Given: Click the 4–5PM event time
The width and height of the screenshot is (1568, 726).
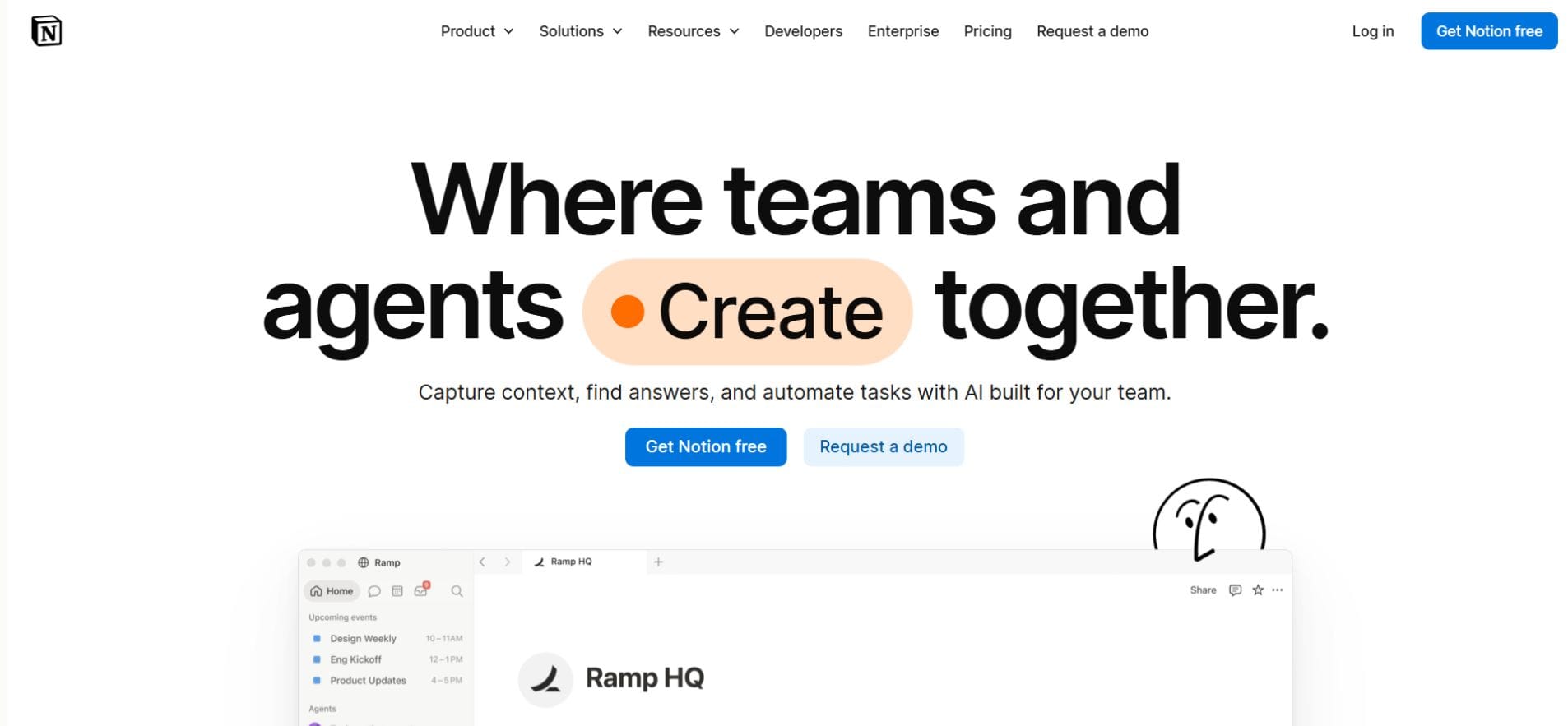Looking at the screenshot, I should click(447, 681).
